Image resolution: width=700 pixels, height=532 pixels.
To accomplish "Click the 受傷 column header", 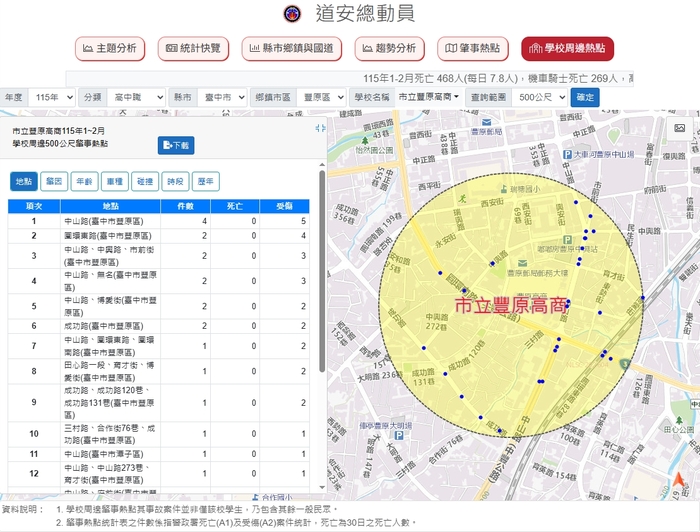I will tap(284, 206).
